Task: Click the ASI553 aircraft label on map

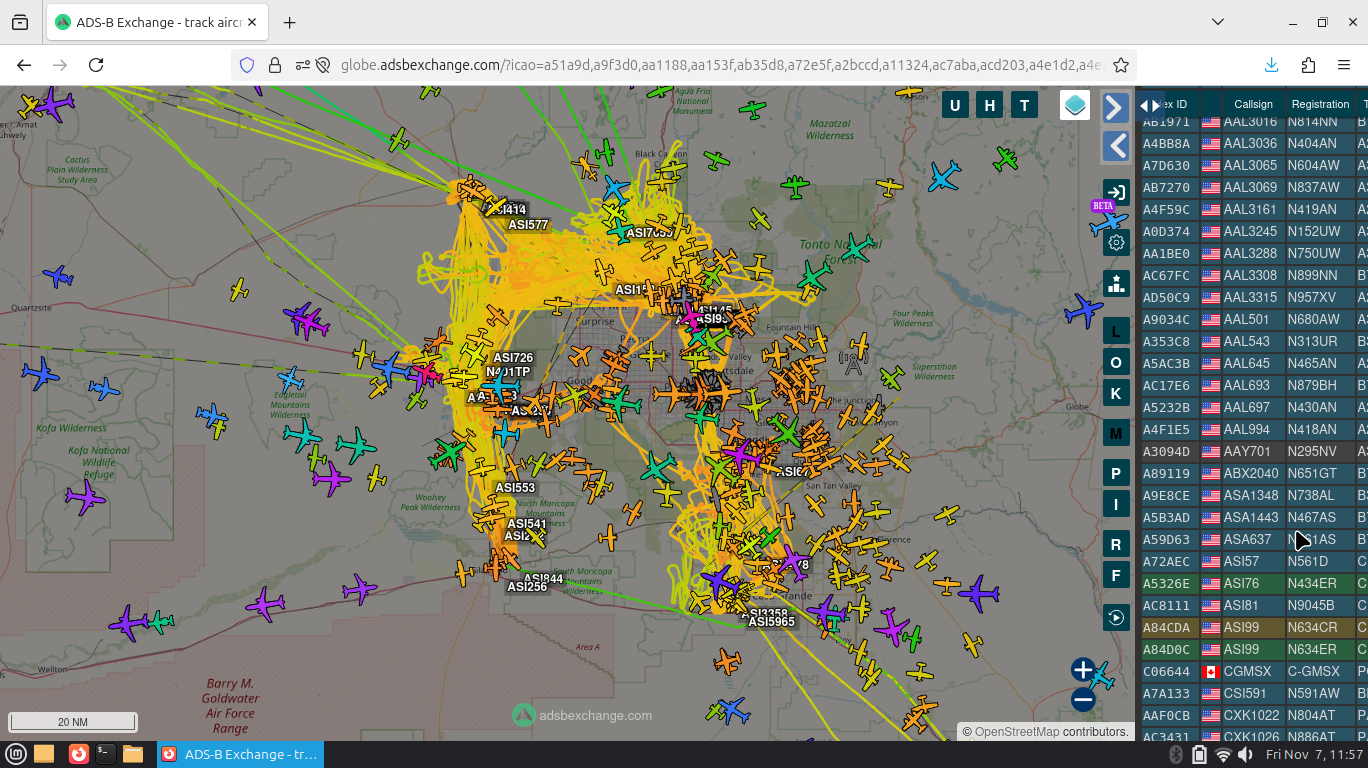Action: (x=515, y=488)
